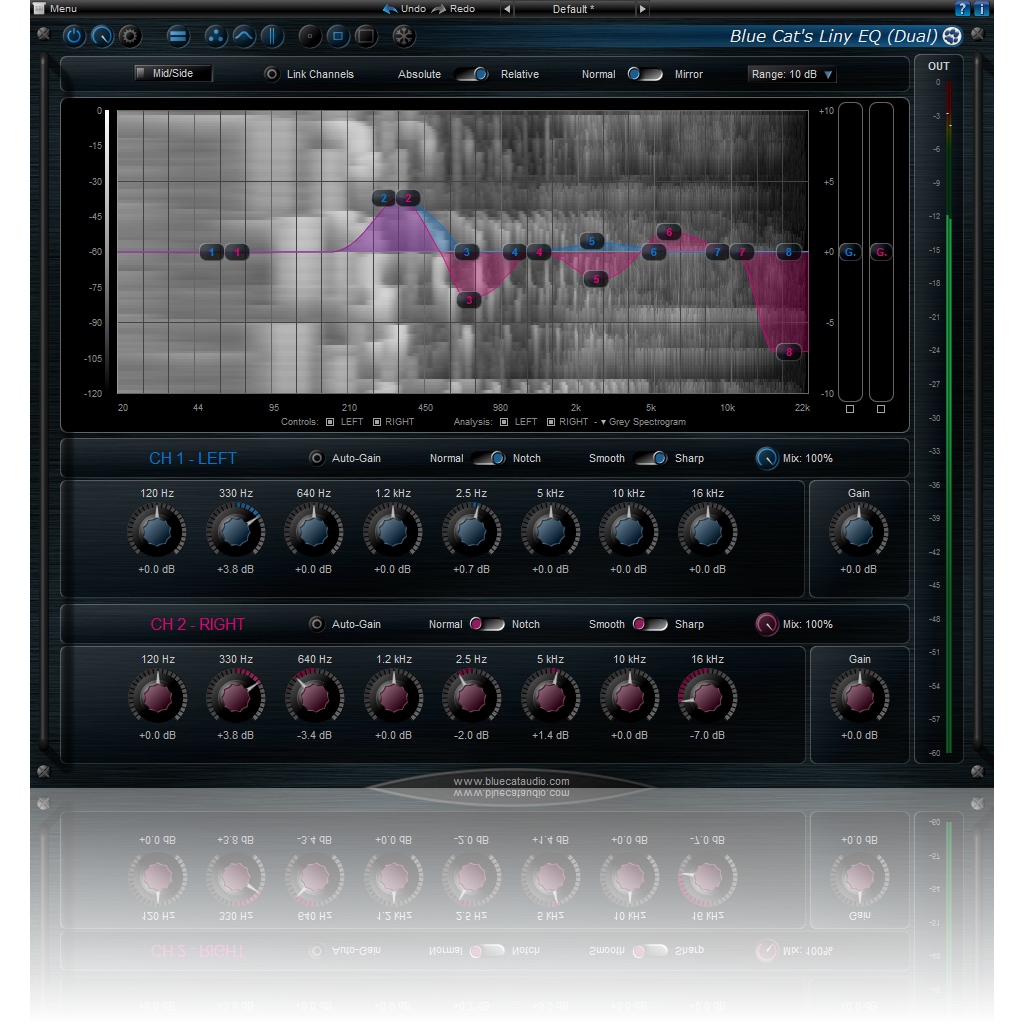This screenshot has height=1024, width=1024.
Task: Select the Mid/Side mode button
Action: [x=172, y=72]
